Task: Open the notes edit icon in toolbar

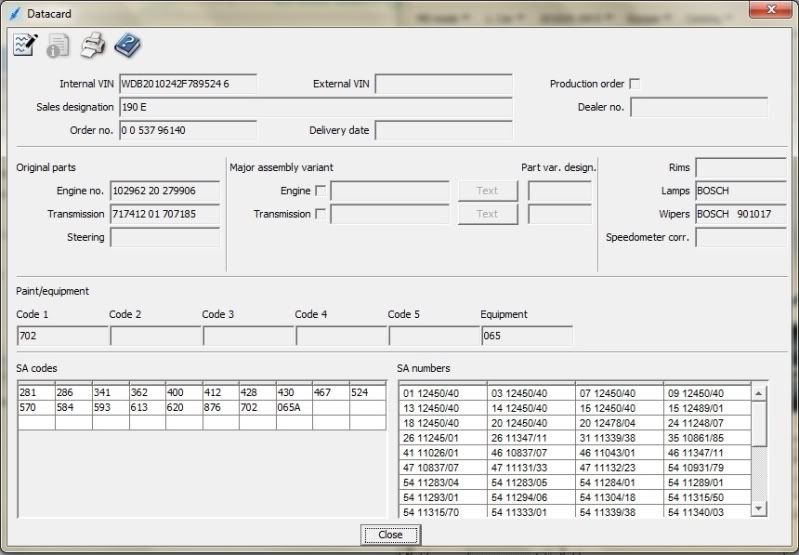Action: [x=25, y=46]
